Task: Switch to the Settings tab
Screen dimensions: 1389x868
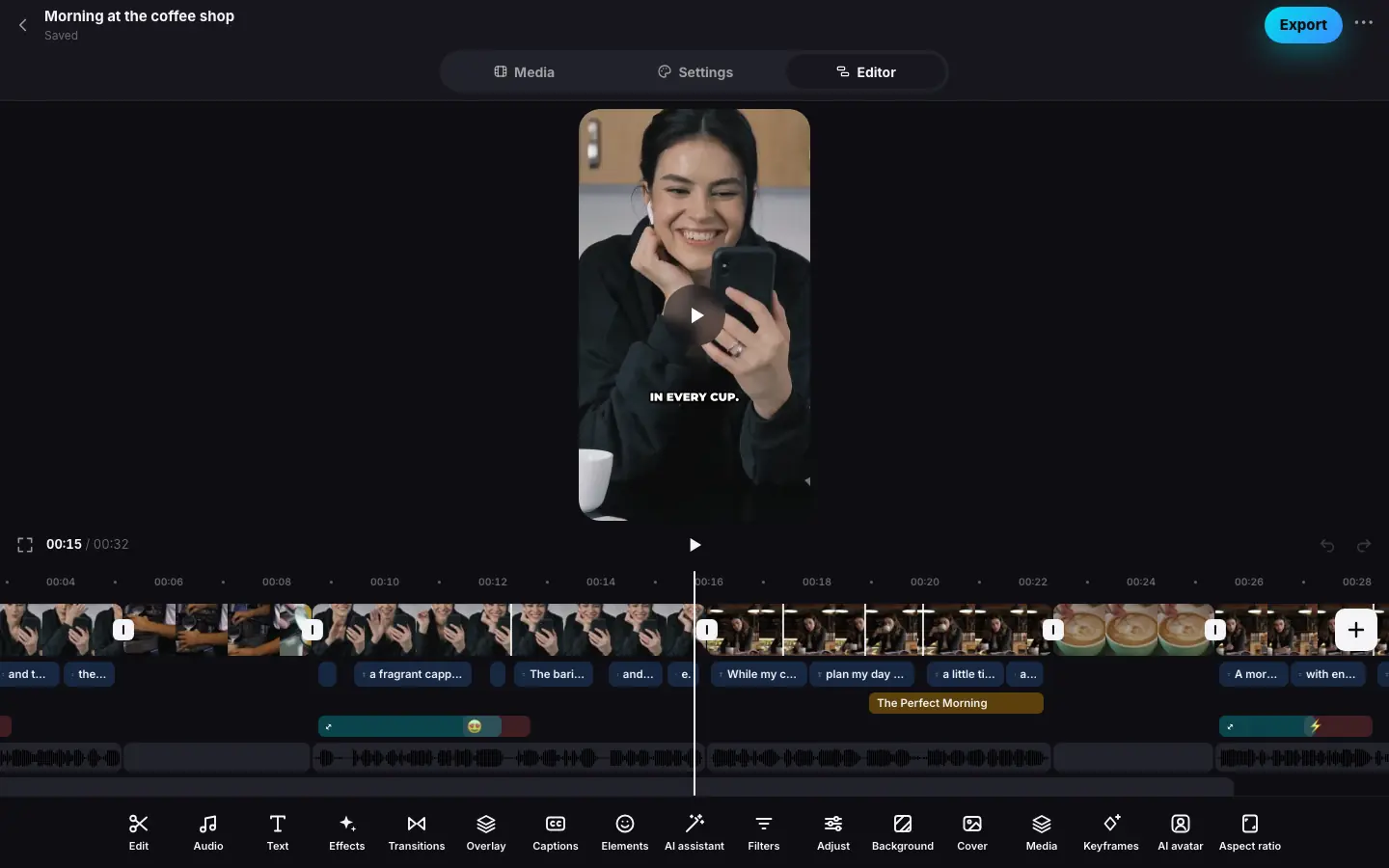Action: coord(694,72)
